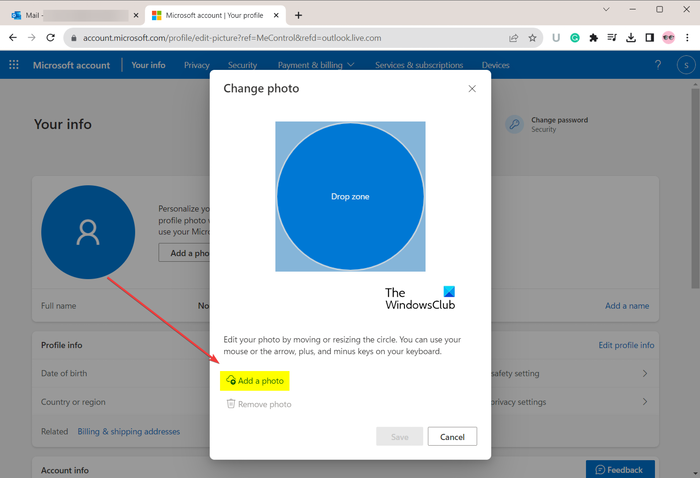The height and width of the screenshot is (478, 700).
Task: Open the media control playlist icon
Action: 612,38
